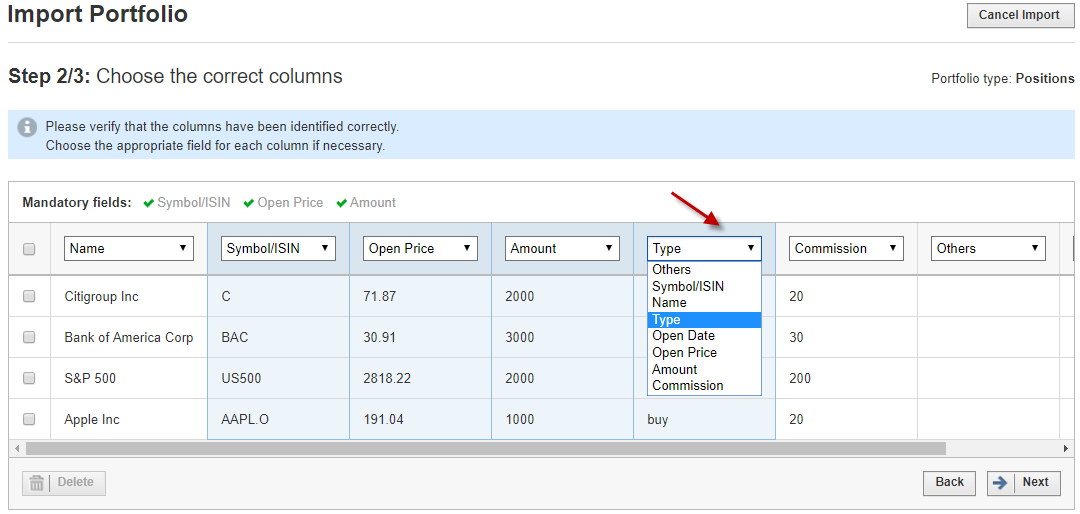Check the Apple Inc row checkbox
Image resolution: width=1080 pixels, height=514 pixels.
(29, 419)
